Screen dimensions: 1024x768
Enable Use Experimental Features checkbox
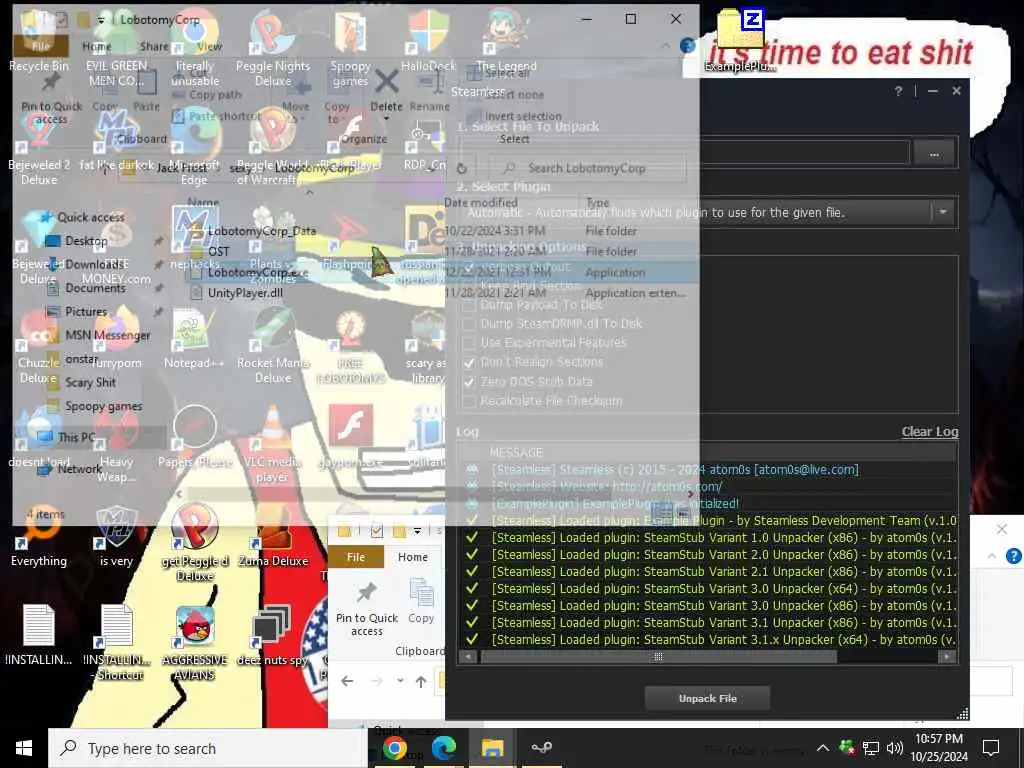[x=469, y=343]
